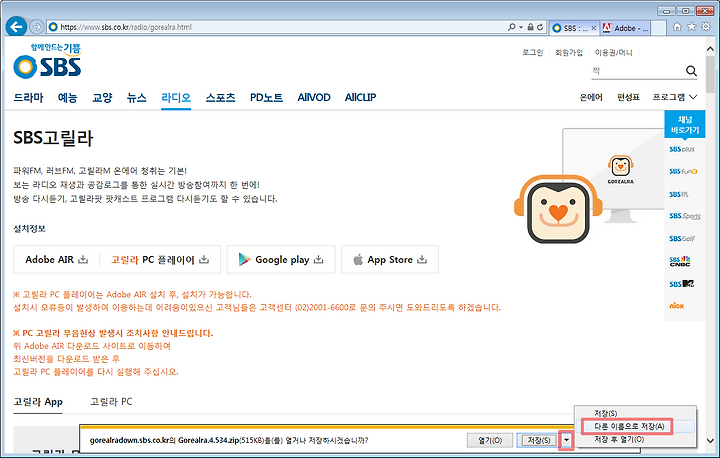
Task: Click the address bar search magnifier icon
Action: pos(512,27)
